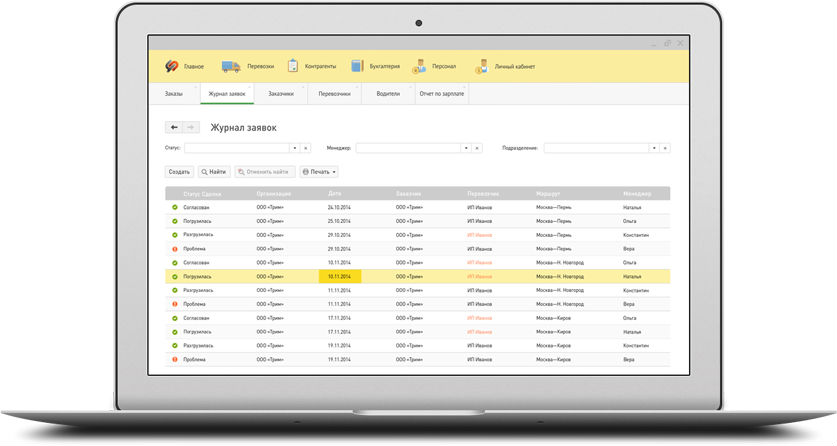Click green status icon of Согласован 24.10.2014 row
The image size is (837, 446).
pyautogui.click(x=175, y=207)
